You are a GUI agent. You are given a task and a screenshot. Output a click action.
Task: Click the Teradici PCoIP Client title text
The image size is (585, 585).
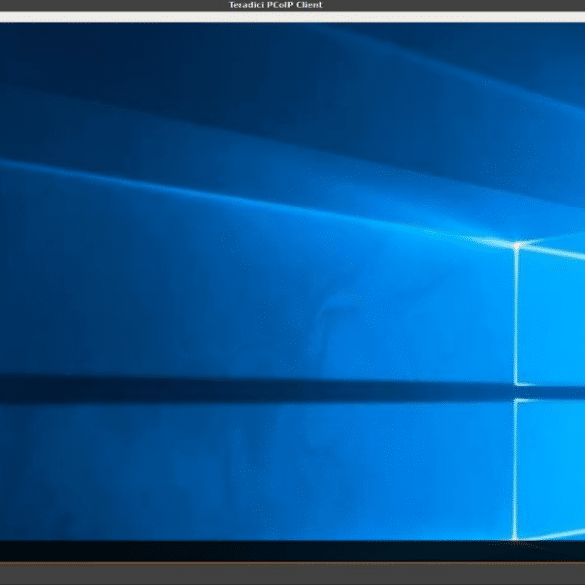[275, 5]
